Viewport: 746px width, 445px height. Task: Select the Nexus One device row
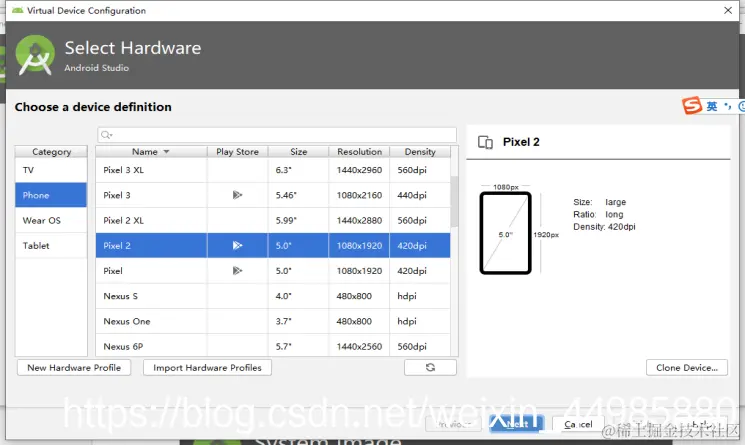[x=273, y=321]
